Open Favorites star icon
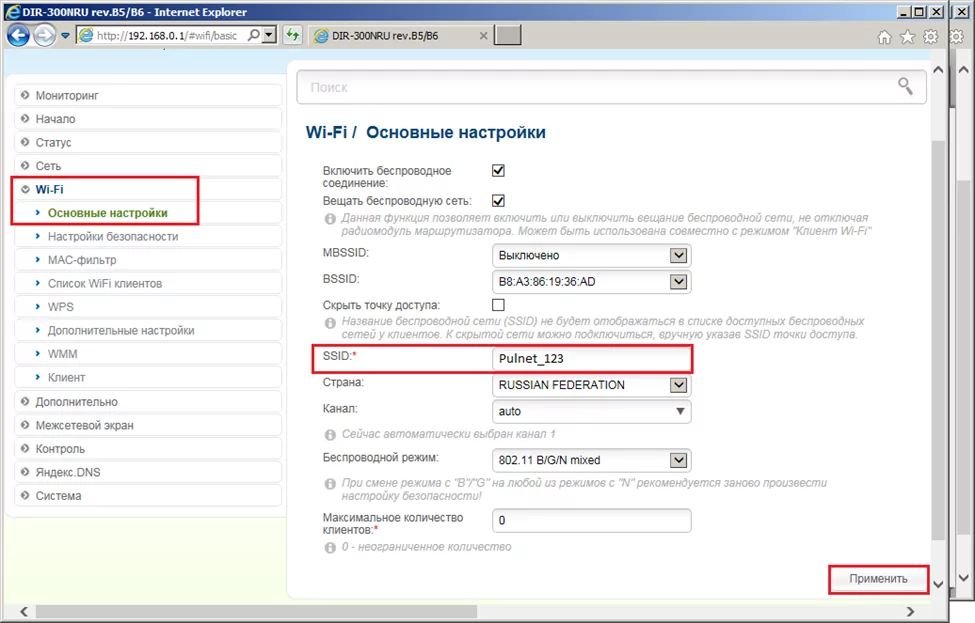This screenshot has width=975, height=623. click(x=907, y=37)
